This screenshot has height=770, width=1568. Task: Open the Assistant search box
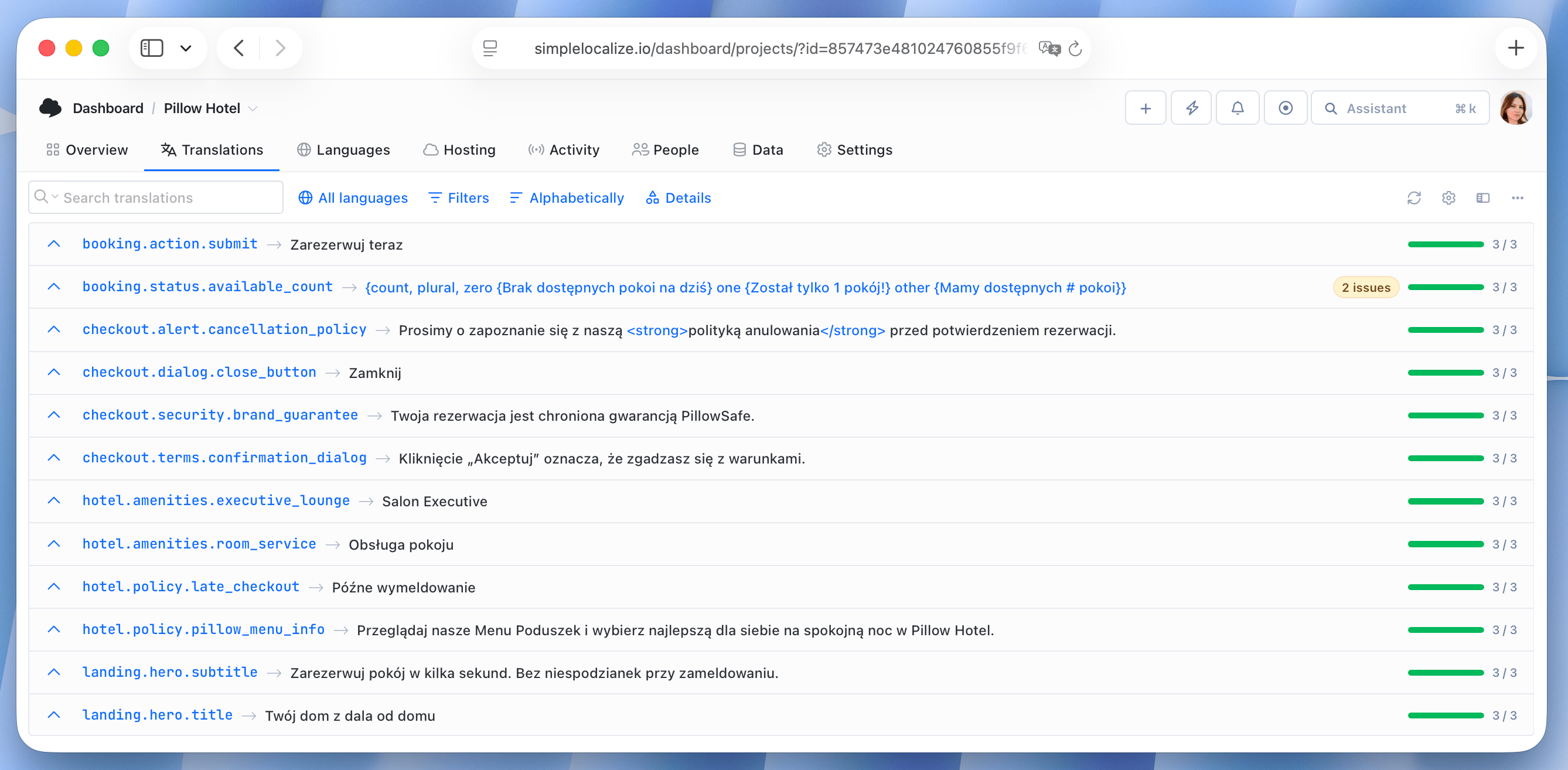pos(1400,108)
